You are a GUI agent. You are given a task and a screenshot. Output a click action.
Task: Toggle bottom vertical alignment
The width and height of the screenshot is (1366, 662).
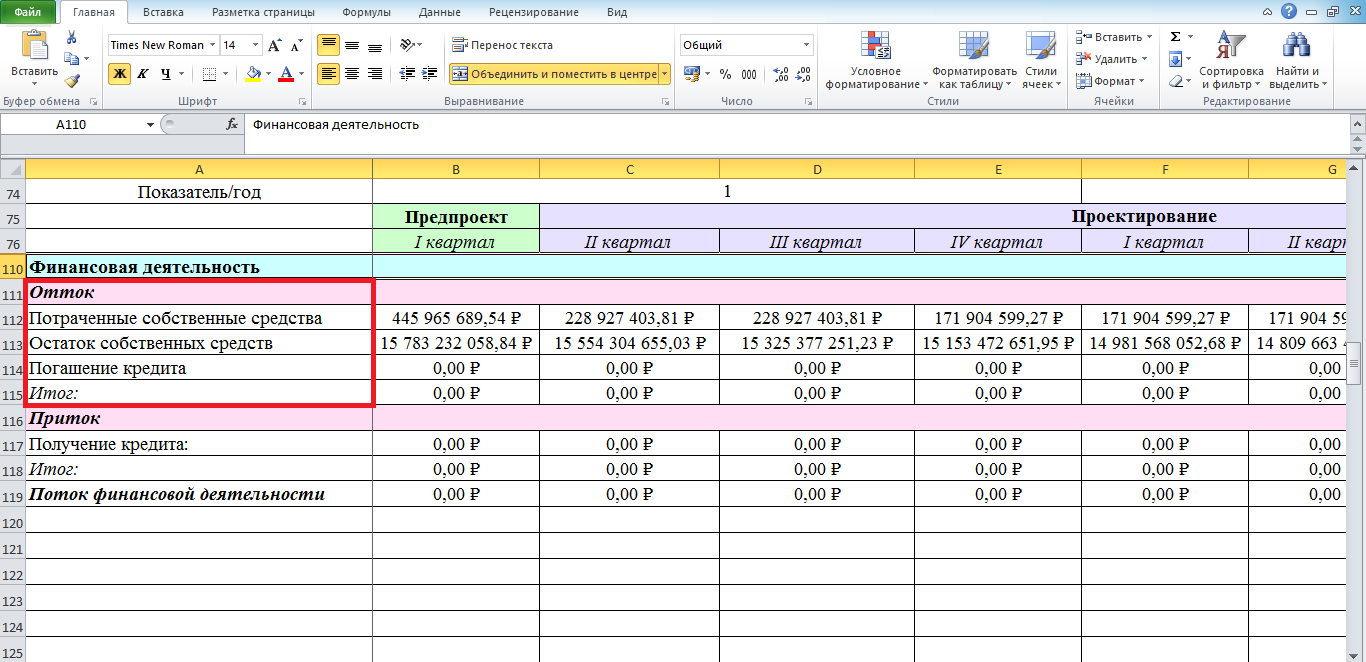click(x=374, y=46)
